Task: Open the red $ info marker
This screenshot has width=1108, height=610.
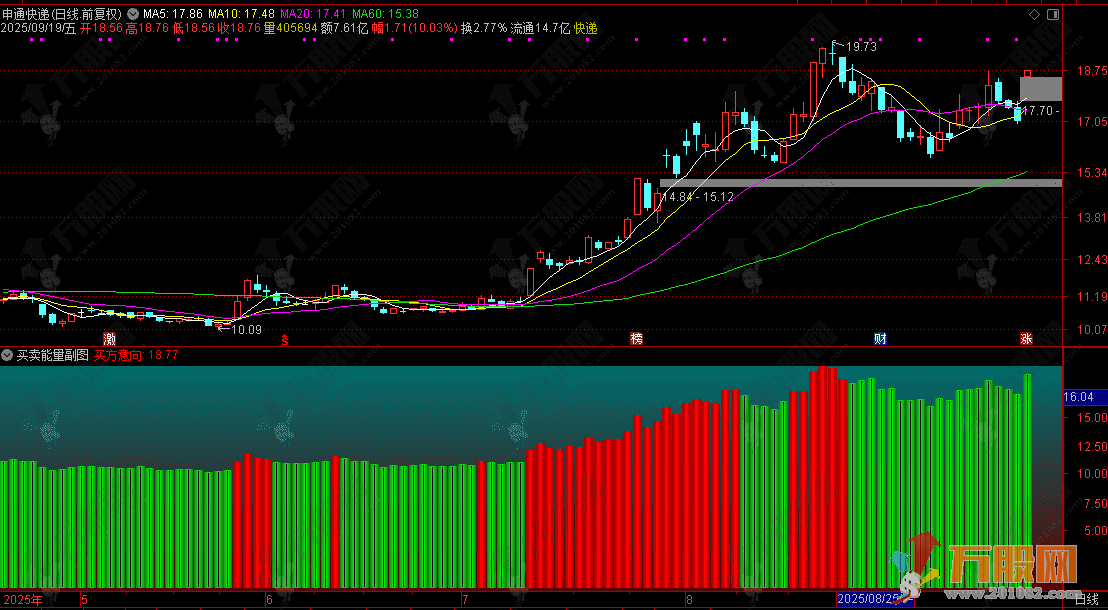Action: coord(285,339)
